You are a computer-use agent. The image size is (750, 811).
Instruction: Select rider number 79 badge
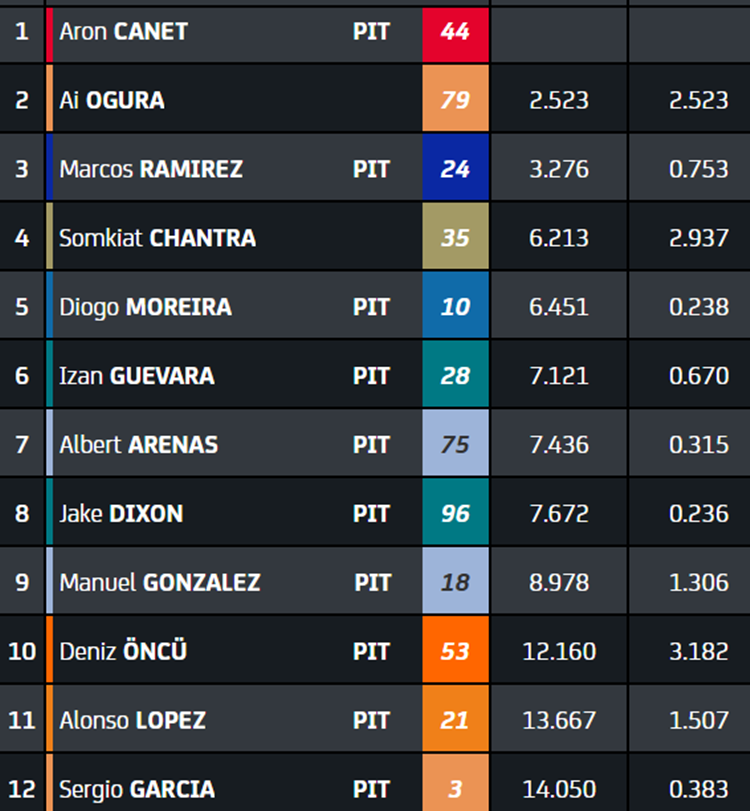click(x=455, y=98)
